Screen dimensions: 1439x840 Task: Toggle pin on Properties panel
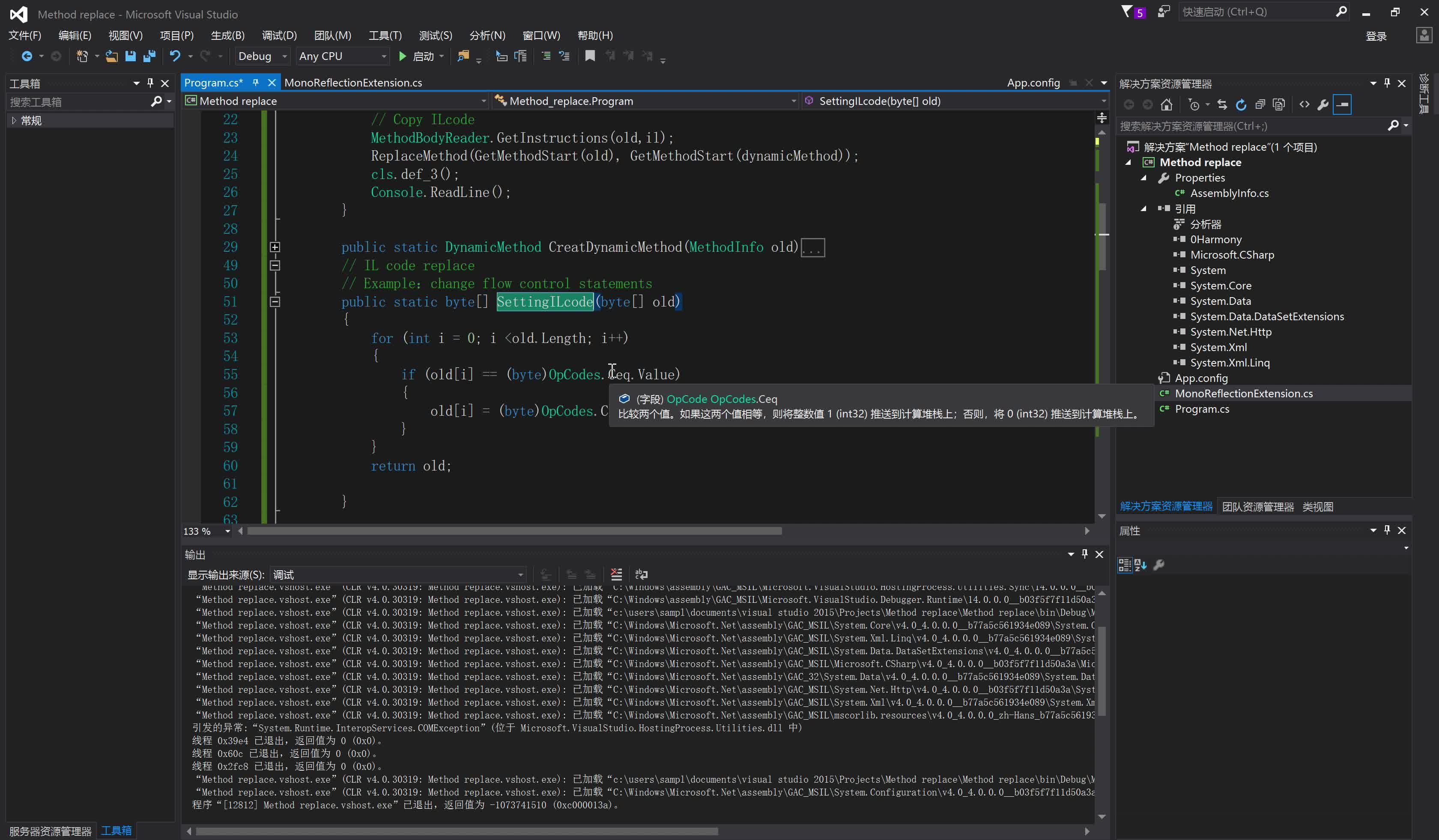pyautogui.click(x=1387, y=530)
